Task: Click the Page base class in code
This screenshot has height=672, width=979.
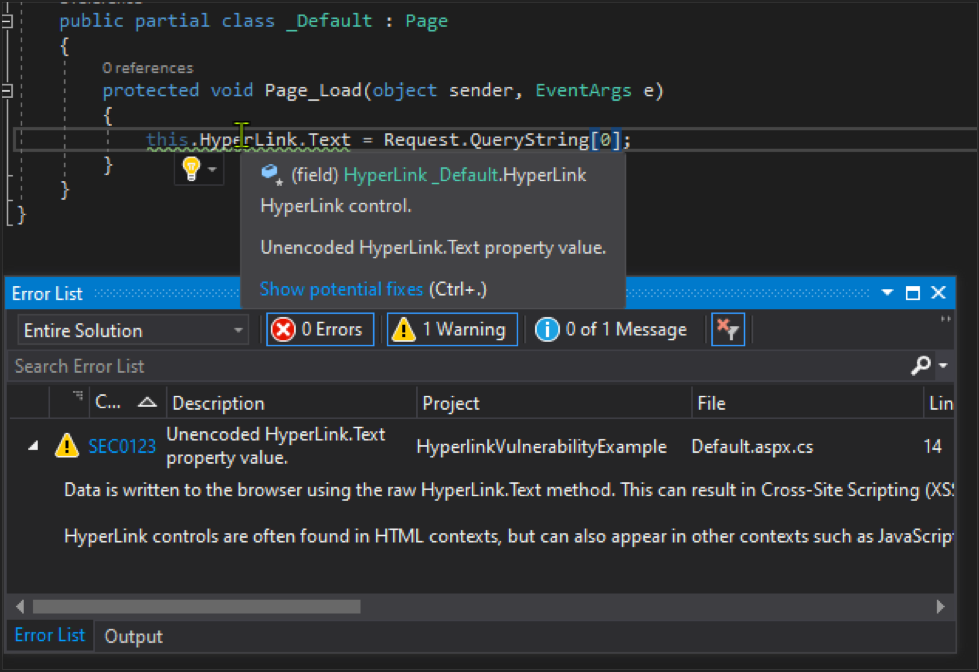Action: 426,21
